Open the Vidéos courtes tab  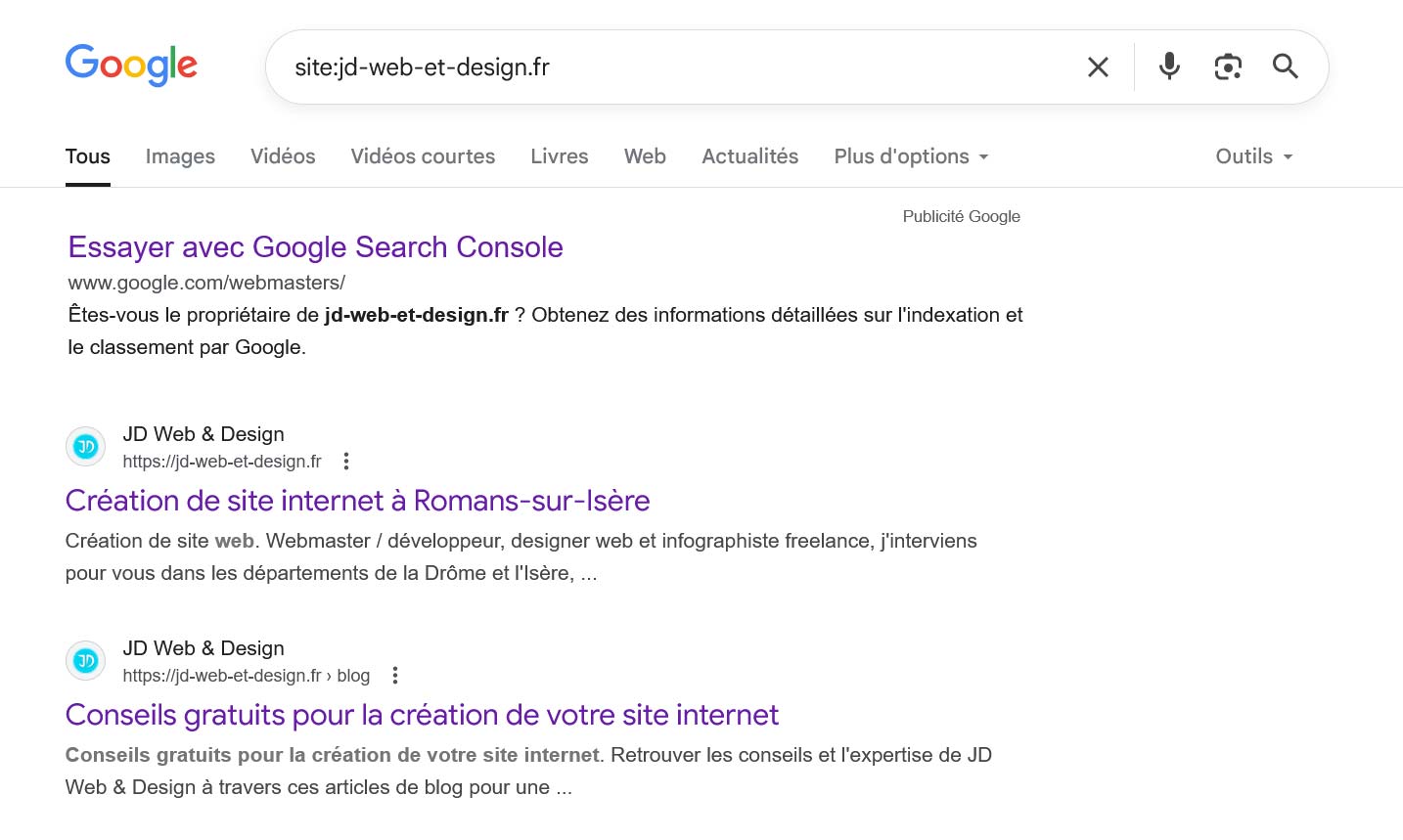click(423, 156)
